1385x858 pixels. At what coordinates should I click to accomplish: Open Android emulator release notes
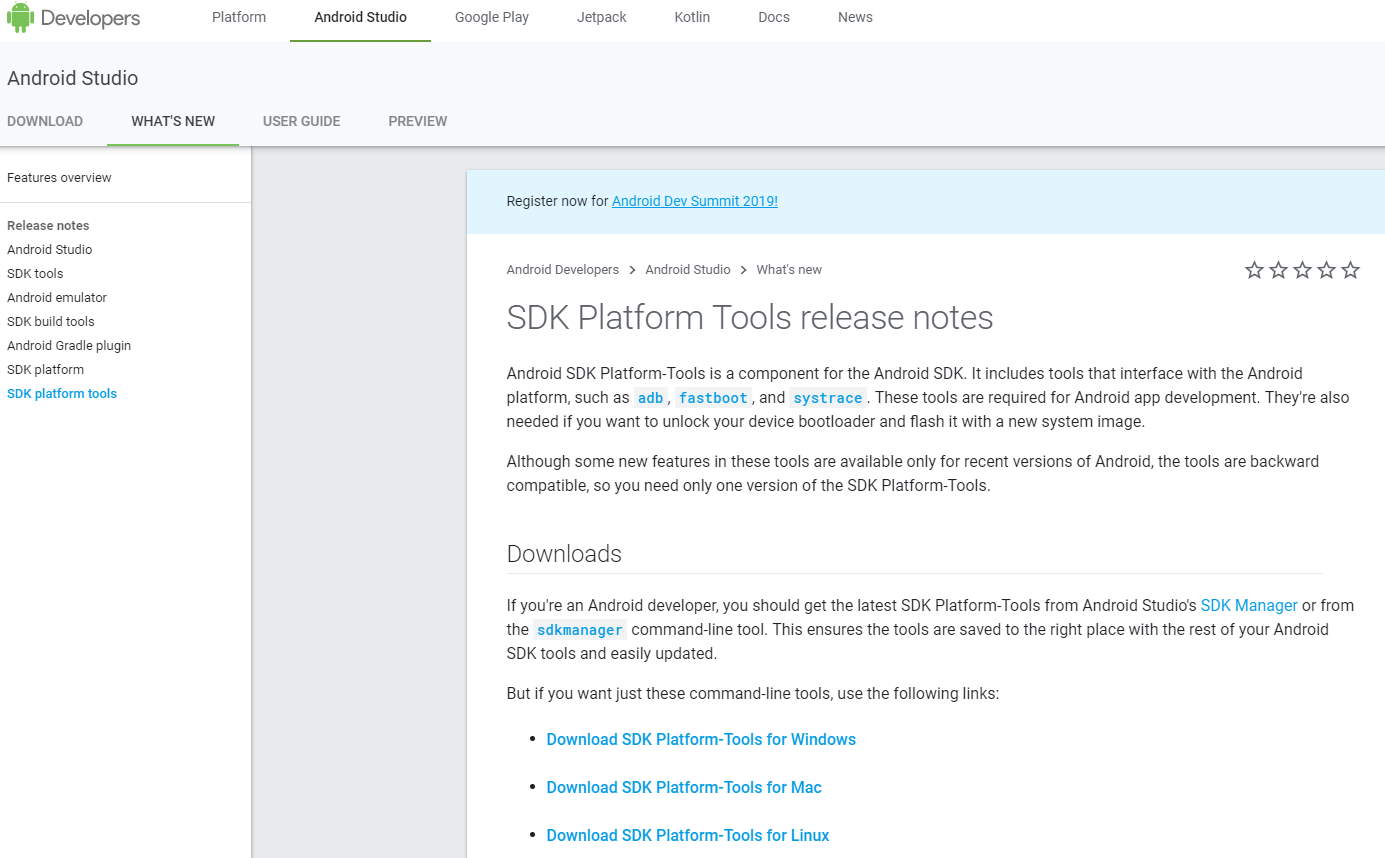[57, 297]
